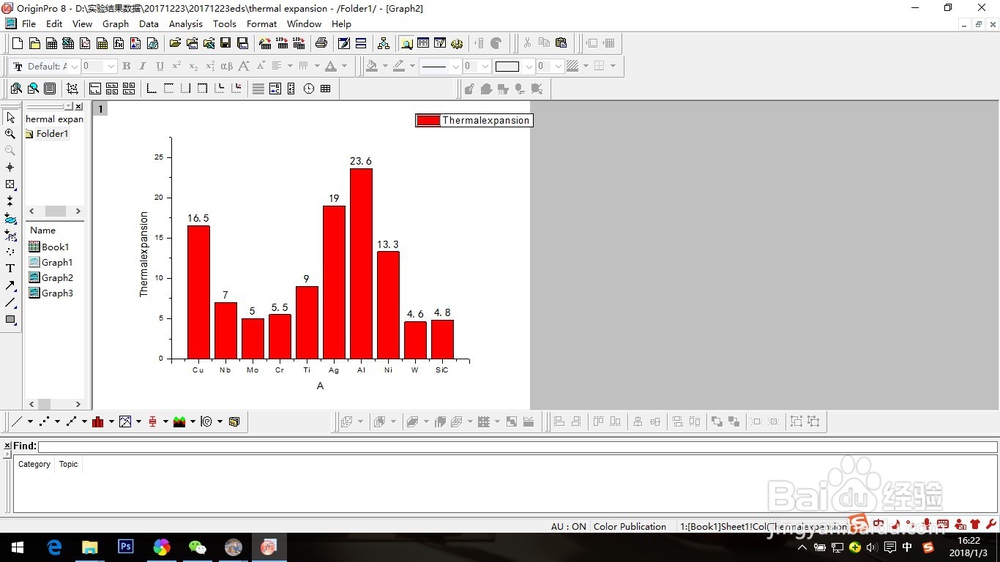This screenshot has height=562, width=1000.
Task: Select the Data Reader tool
Action: click(10, 184)
